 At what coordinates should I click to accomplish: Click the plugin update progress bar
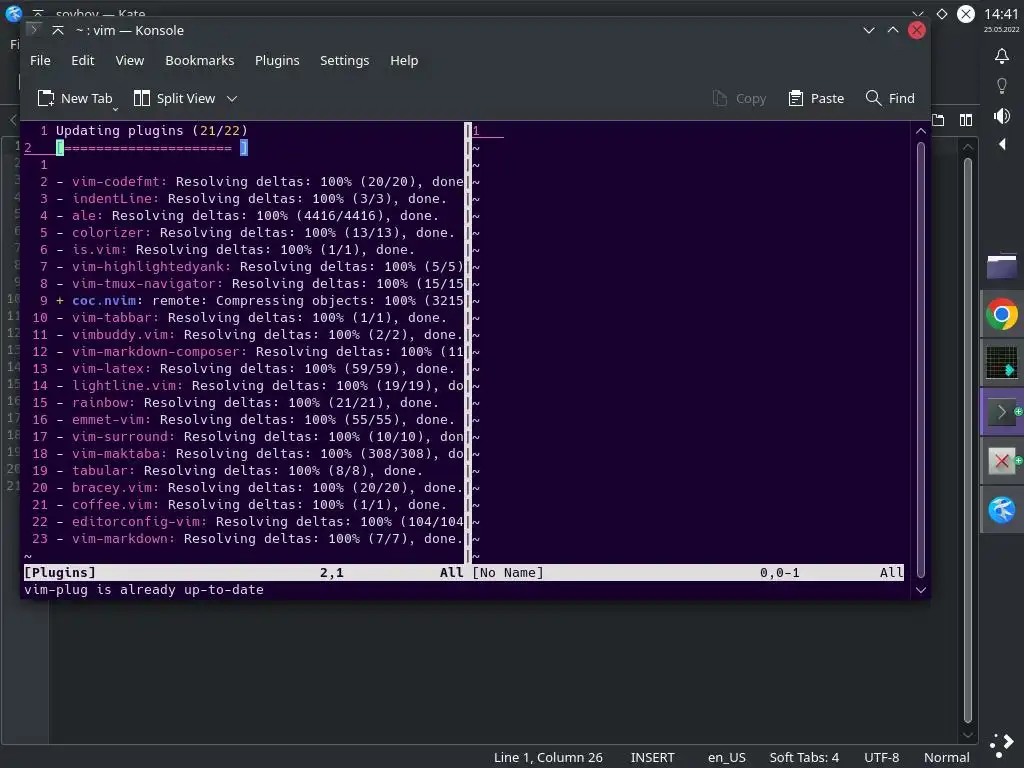click(152, 148)
